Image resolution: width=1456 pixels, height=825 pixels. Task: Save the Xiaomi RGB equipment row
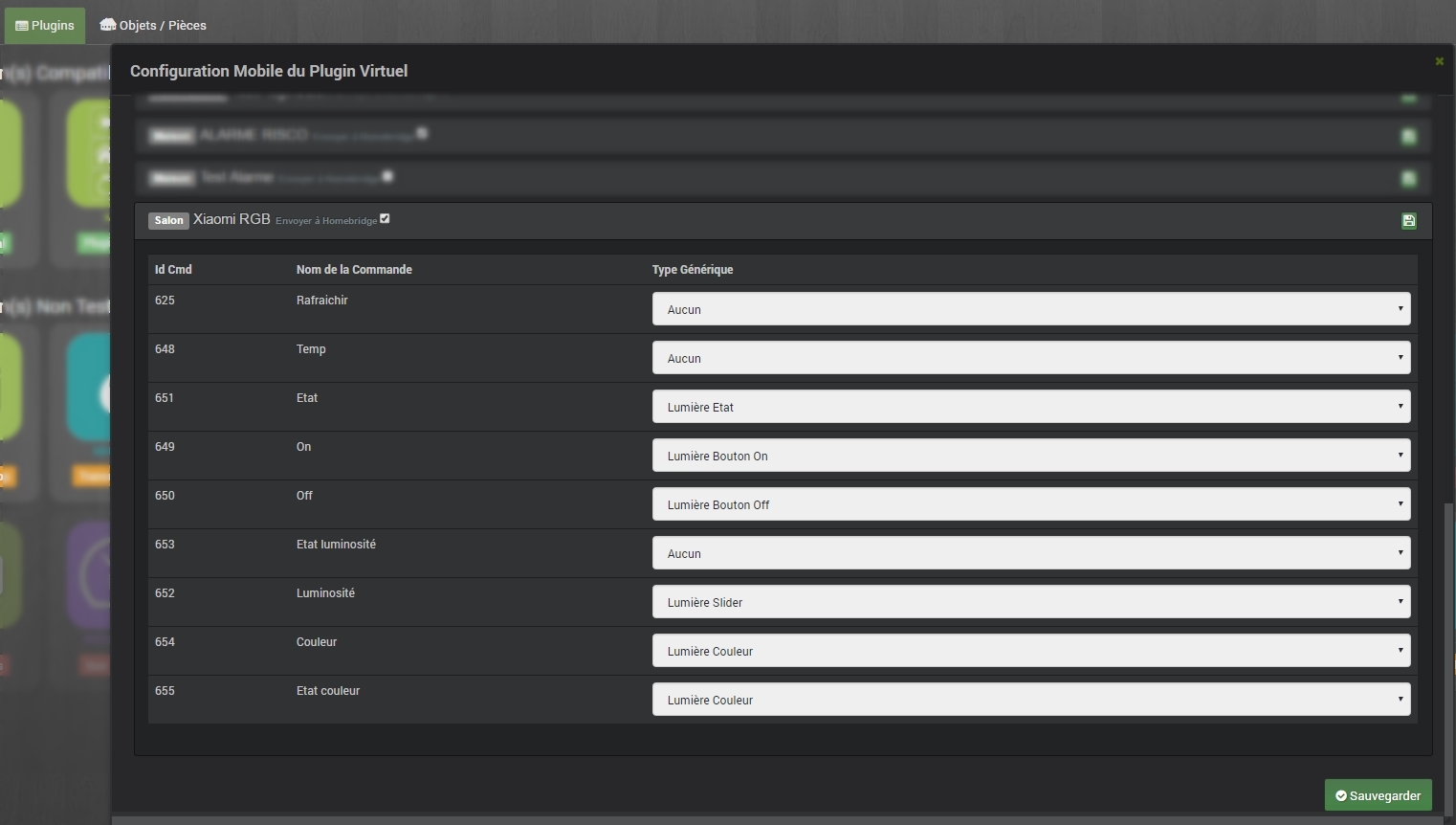coord(1408,221)
